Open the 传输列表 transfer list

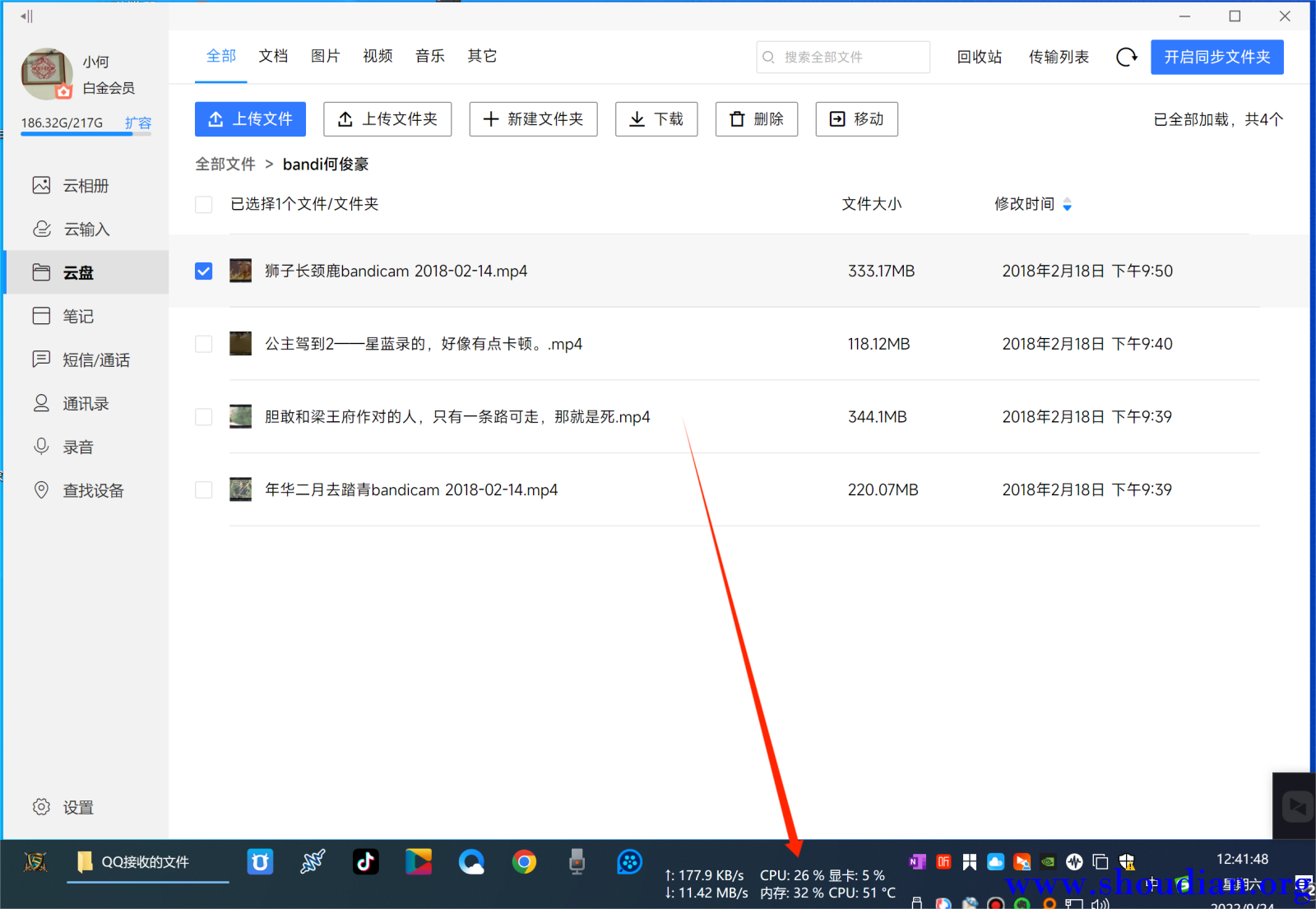[1059, 57]
